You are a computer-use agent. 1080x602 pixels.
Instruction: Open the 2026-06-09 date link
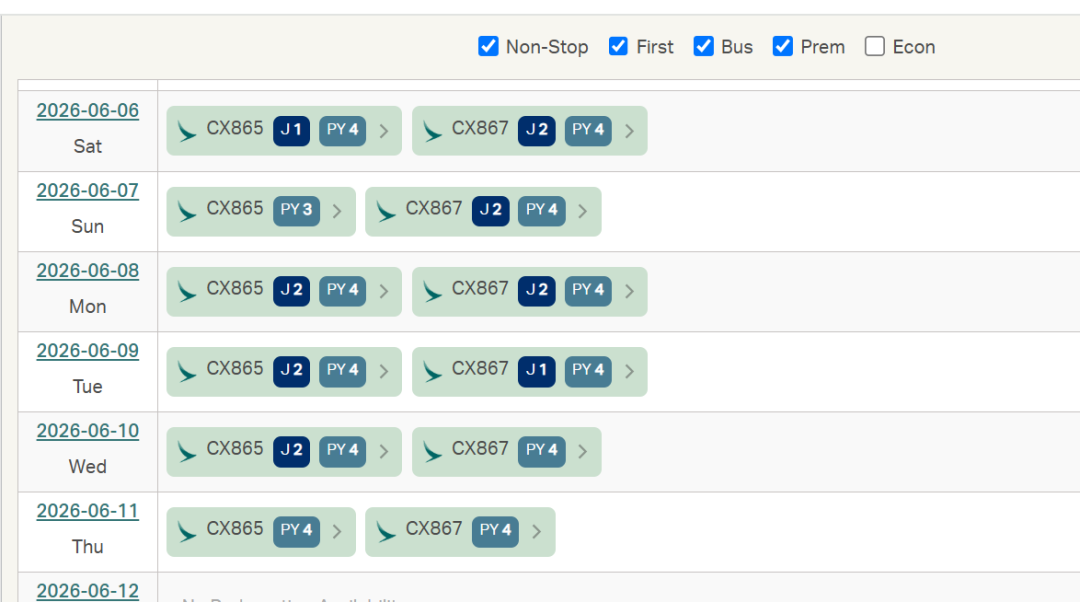88,350
